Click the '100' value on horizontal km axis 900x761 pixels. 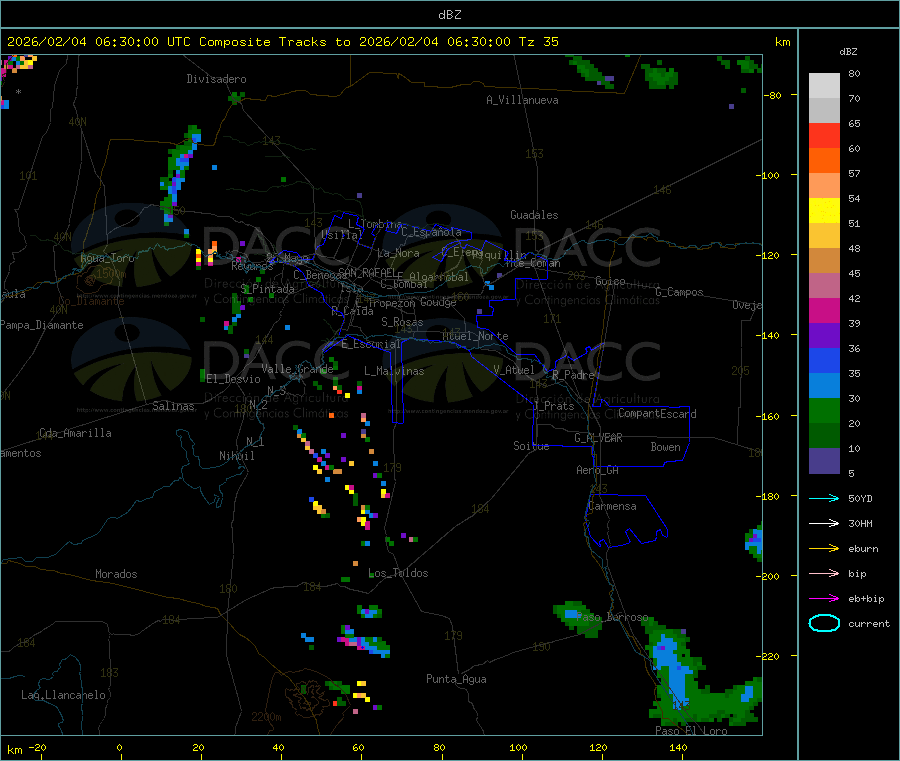click(518, 747)
